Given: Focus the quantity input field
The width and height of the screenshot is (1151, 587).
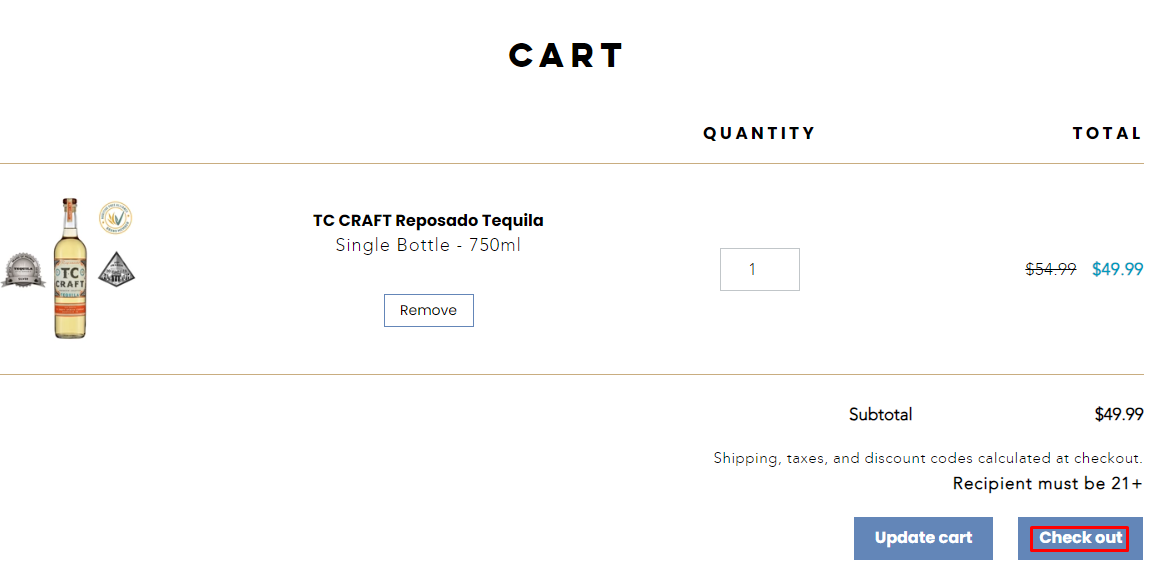Looking at the screenshot, I should 759,270.
